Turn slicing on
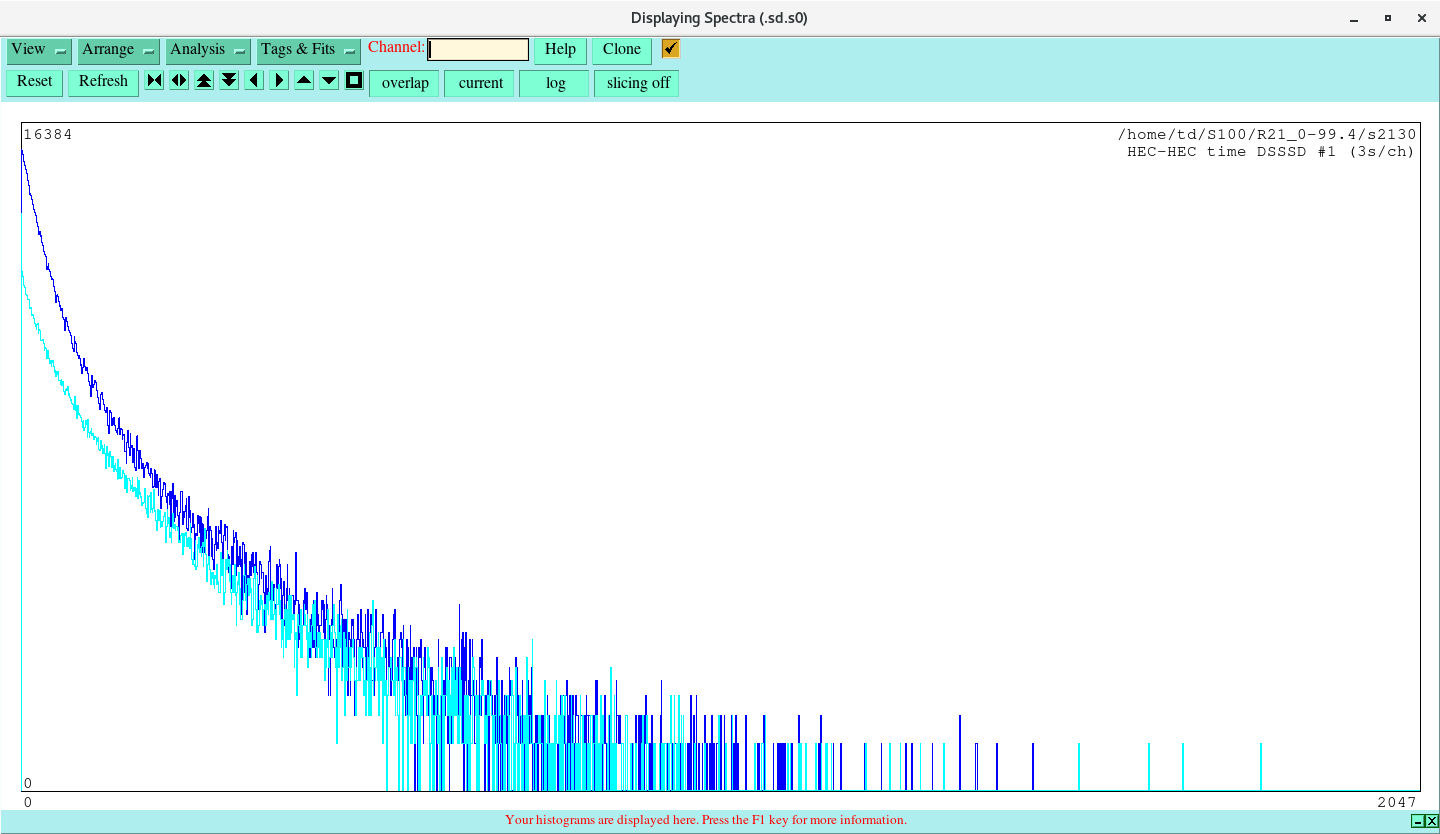Viewport: 1440px width, 834px height. pyautogui.click(x=636, y=83)
